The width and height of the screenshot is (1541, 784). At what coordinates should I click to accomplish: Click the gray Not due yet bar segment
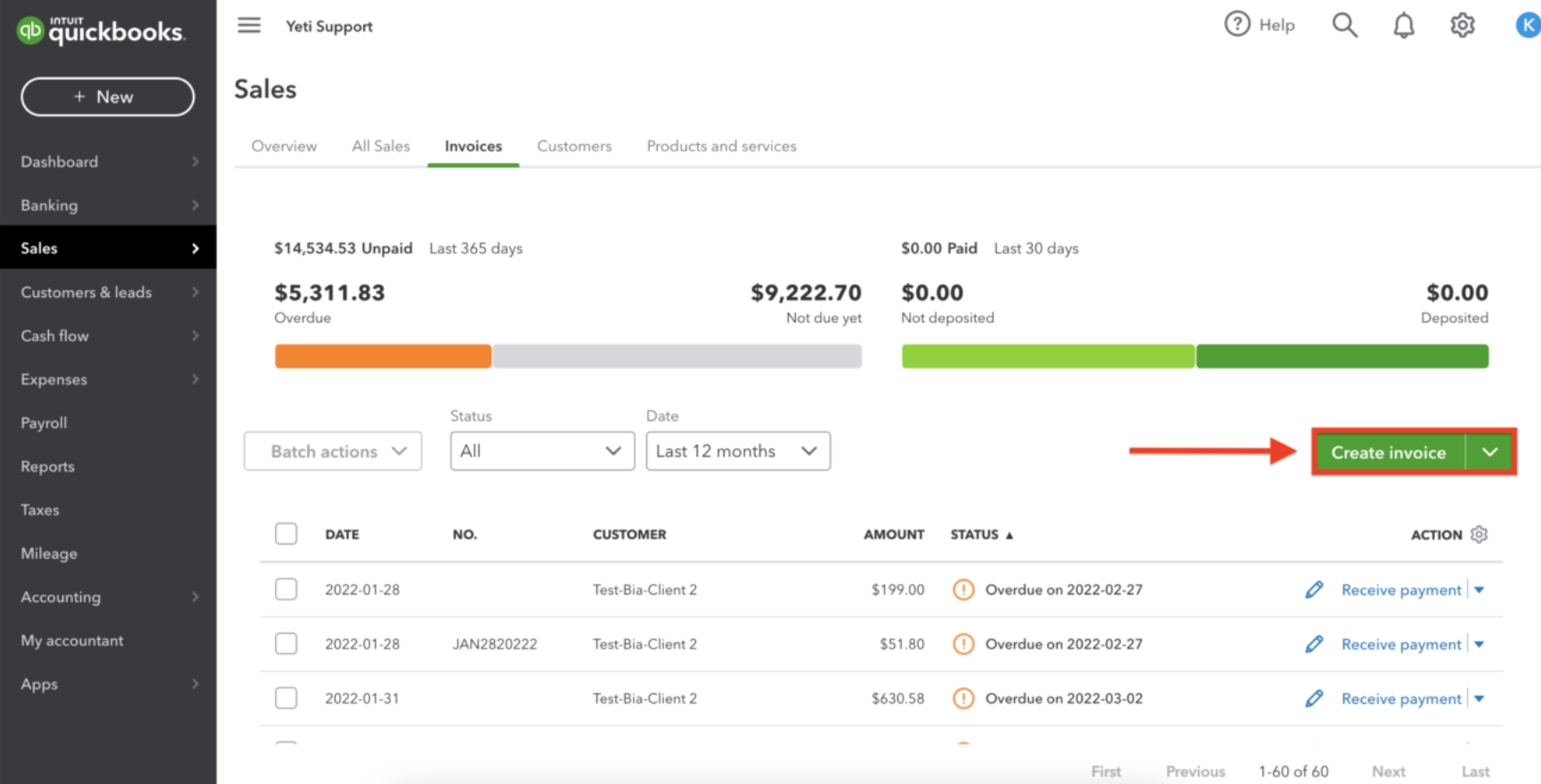pos(677,356)
